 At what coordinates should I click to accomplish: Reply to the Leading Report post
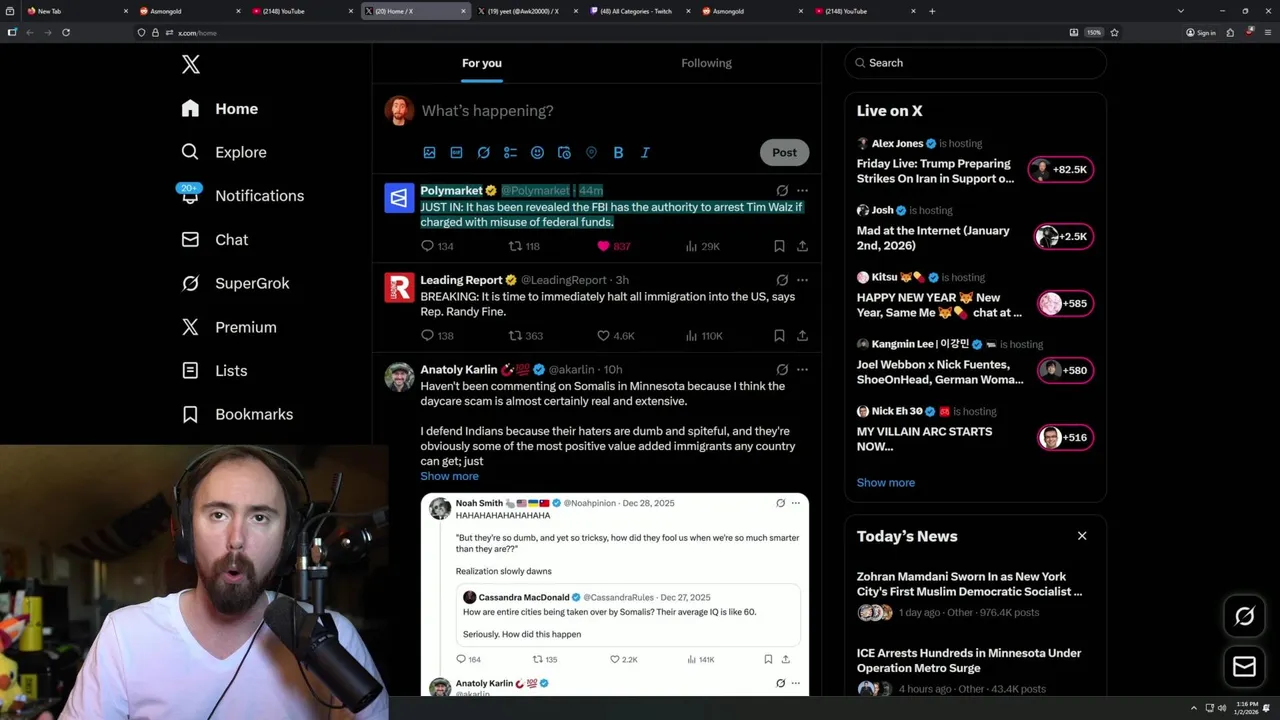[x=437, y=336]
